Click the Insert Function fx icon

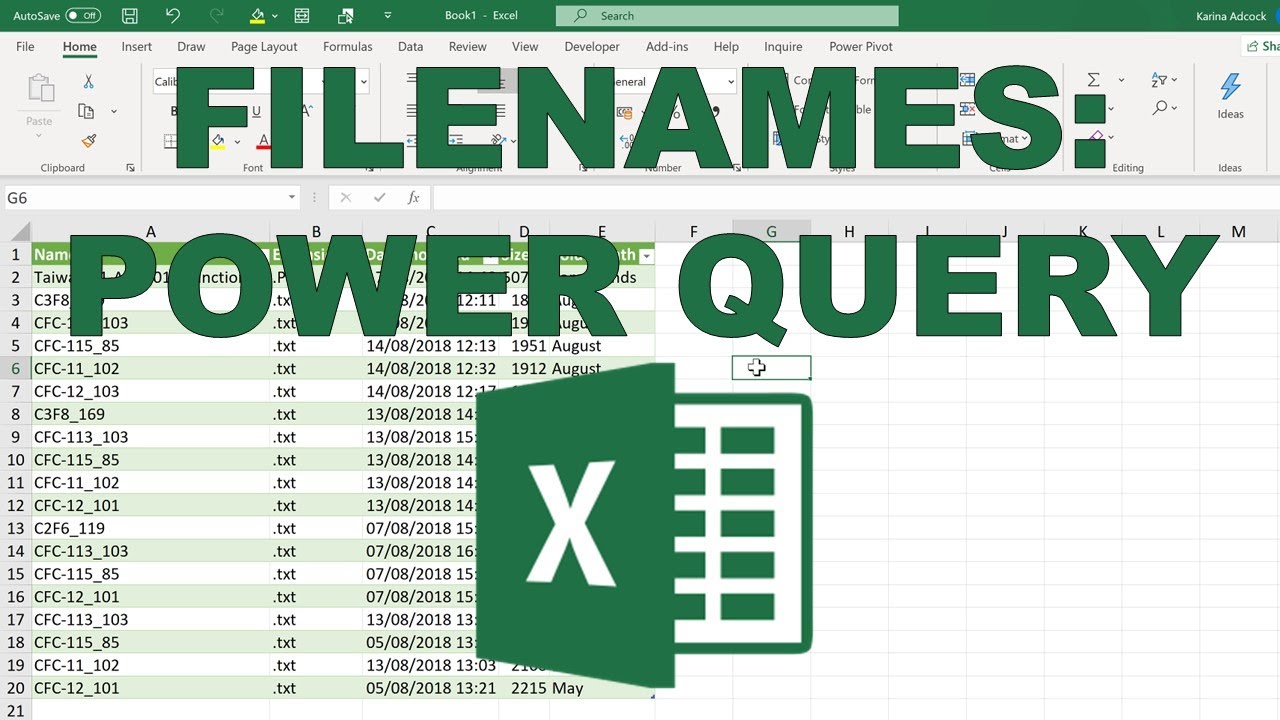(413, 198)
